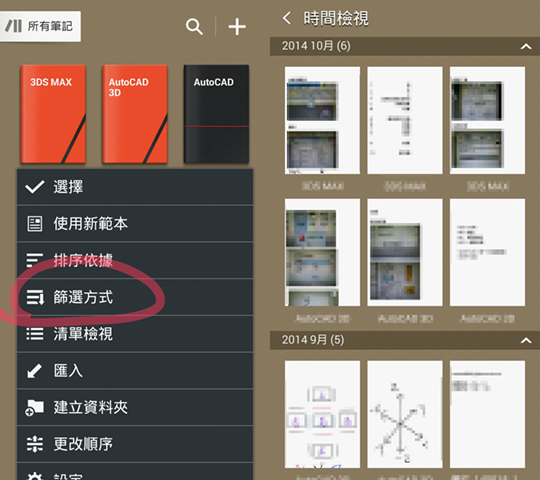This screenshot has height=480, width=540.
Task: Open the 排序依據 sort option
Action: tap(135, 260)
